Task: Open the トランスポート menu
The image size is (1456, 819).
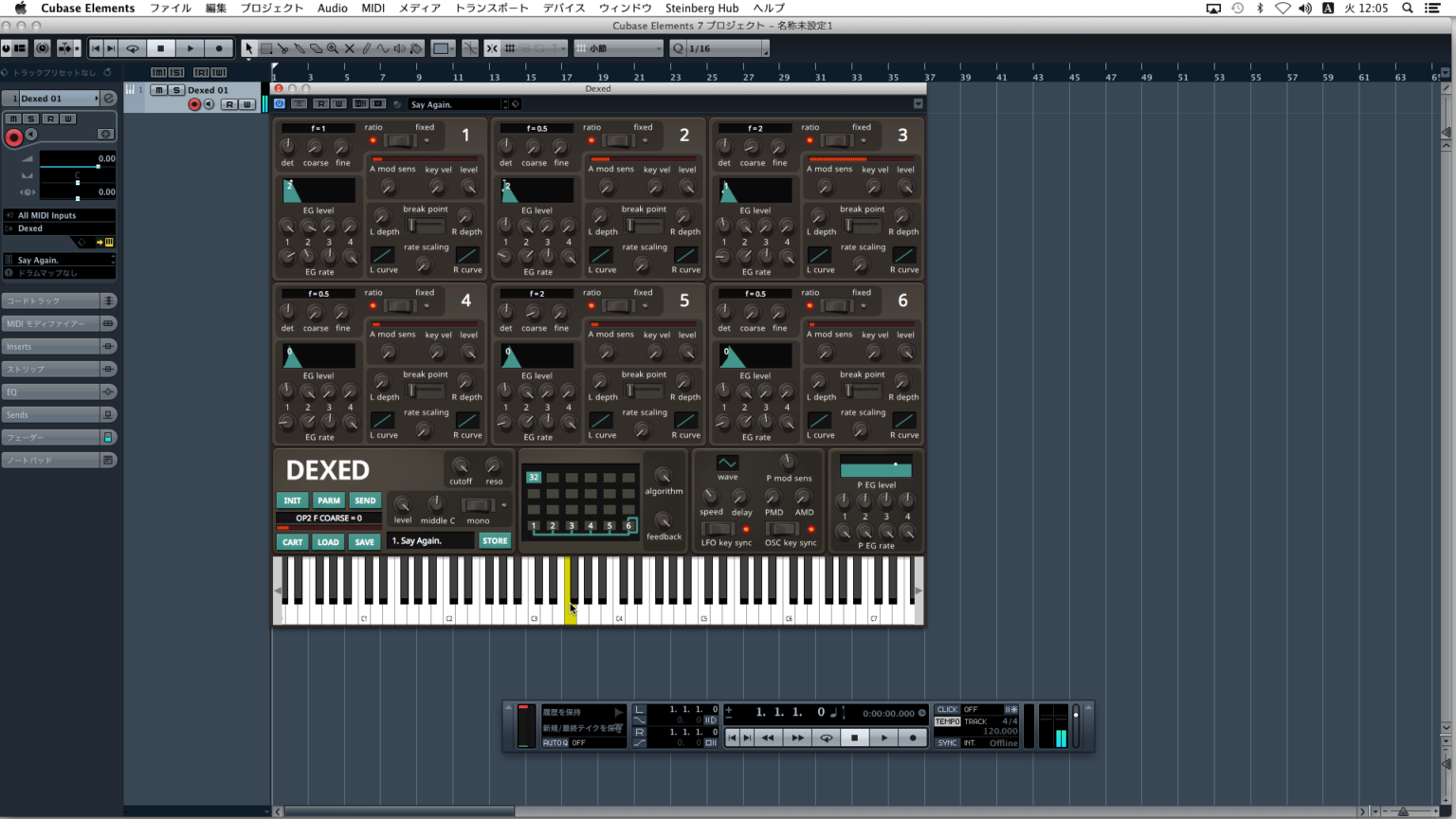Action: coord(492,8)
